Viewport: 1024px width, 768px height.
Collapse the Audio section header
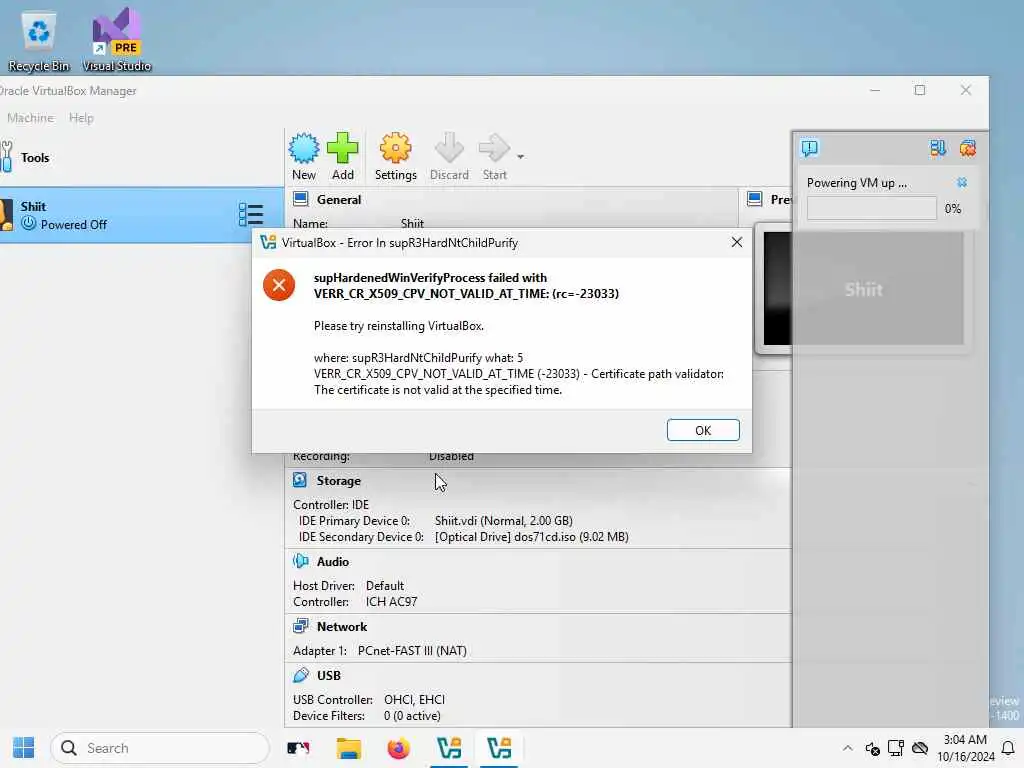click(333, 562)
